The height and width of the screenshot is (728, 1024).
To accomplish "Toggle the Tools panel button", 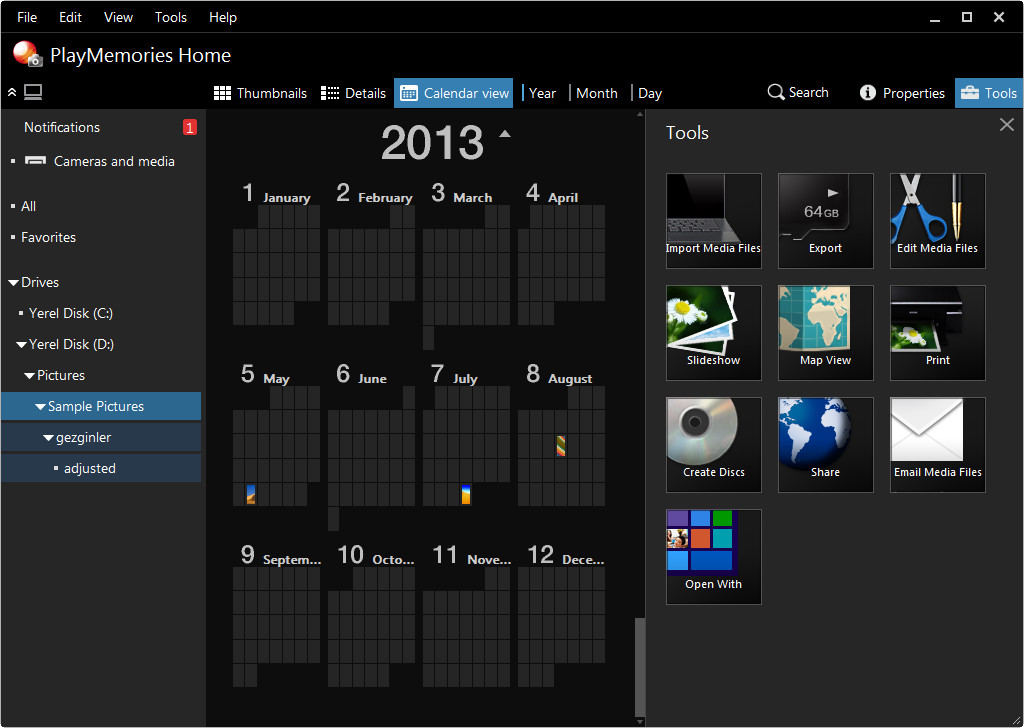I will [x=989, y=93].
